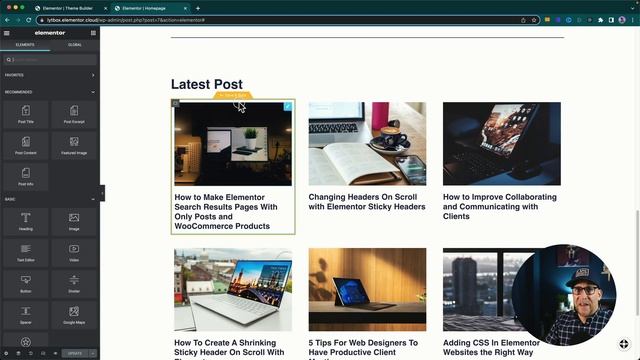640x360 pixels.
Task: Select the Spacer widget
Action: 26,315
